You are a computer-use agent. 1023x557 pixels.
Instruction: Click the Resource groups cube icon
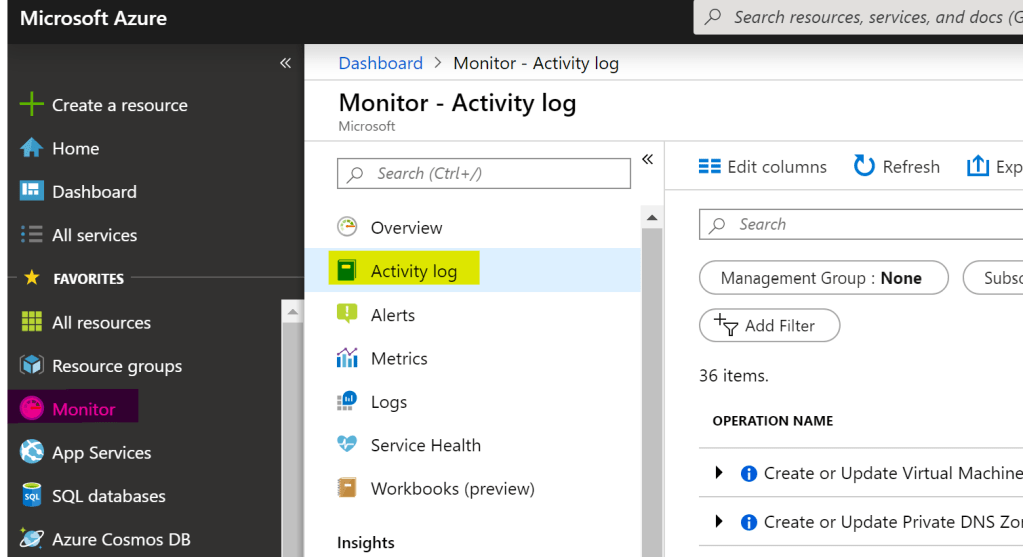(x=32, y=365)
